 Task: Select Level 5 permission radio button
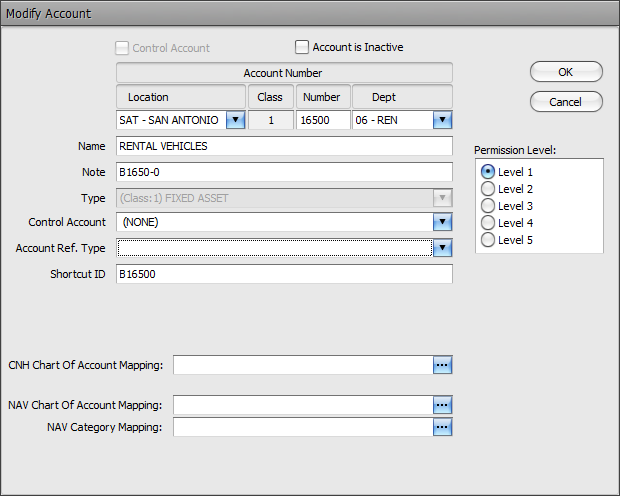click(488, 240)
